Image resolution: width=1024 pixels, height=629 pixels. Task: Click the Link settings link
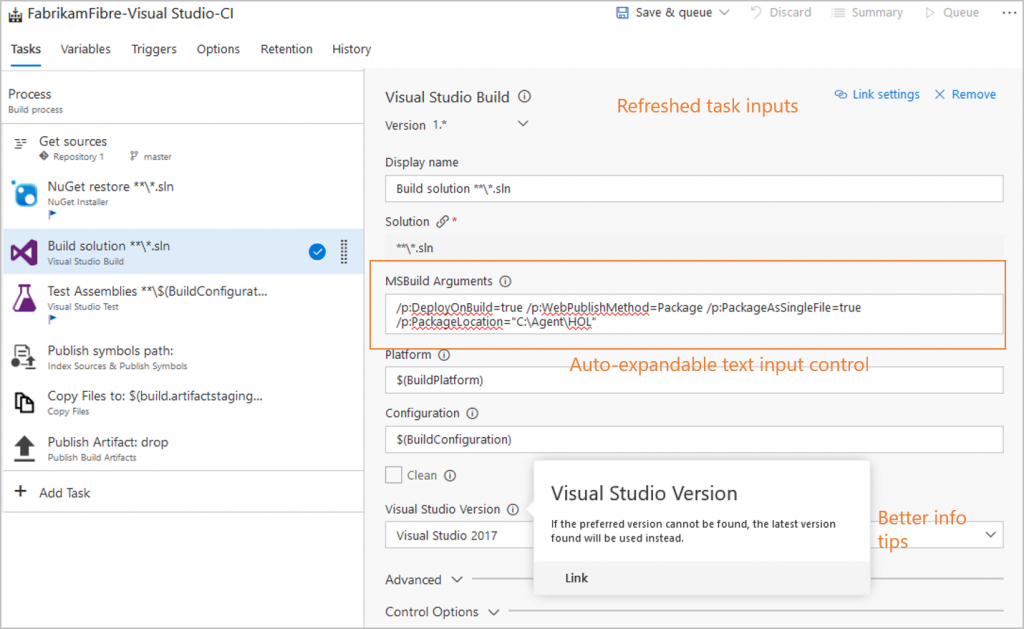(877, 95)
